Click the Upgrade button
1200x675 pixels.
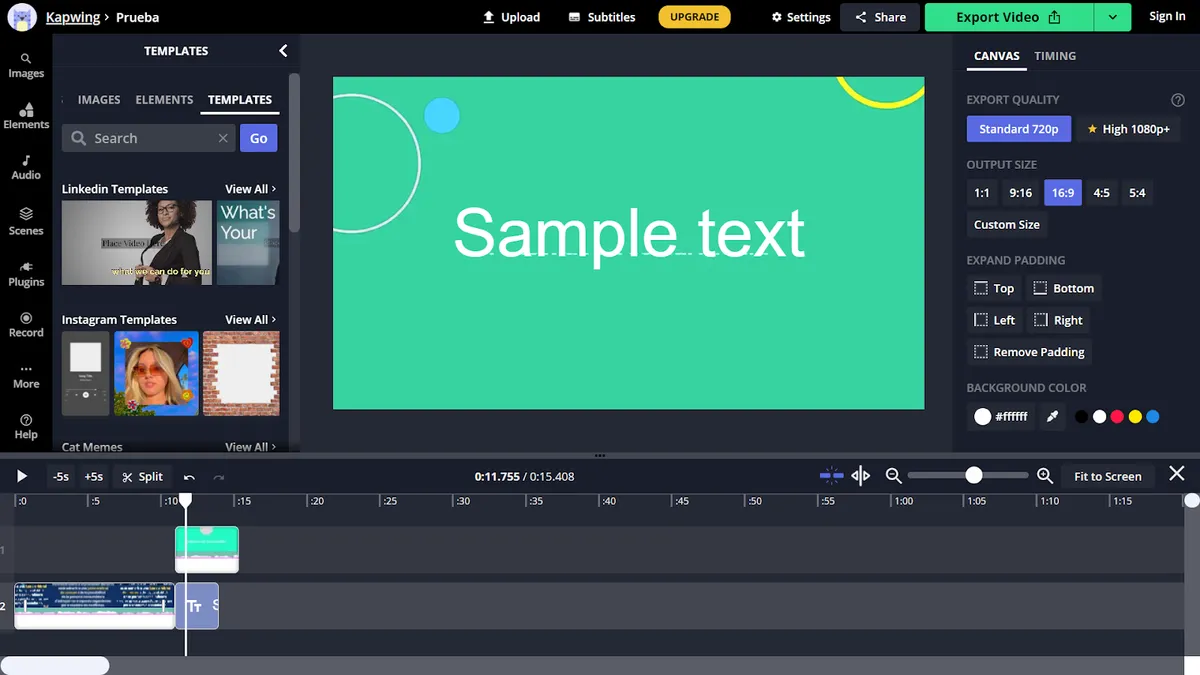point(695,17)
